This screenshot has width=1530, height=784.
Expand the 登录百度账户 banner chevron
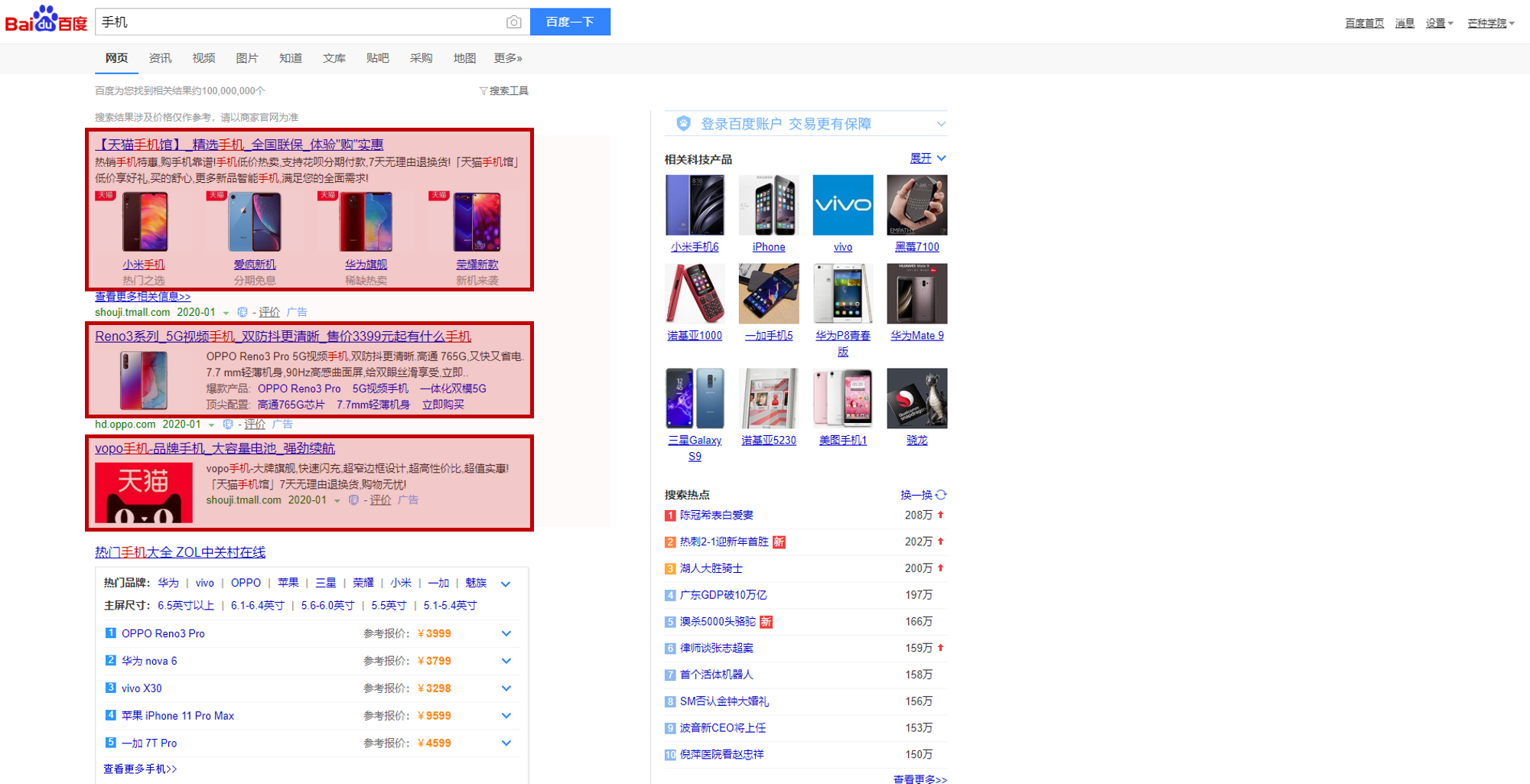[941, 124]
